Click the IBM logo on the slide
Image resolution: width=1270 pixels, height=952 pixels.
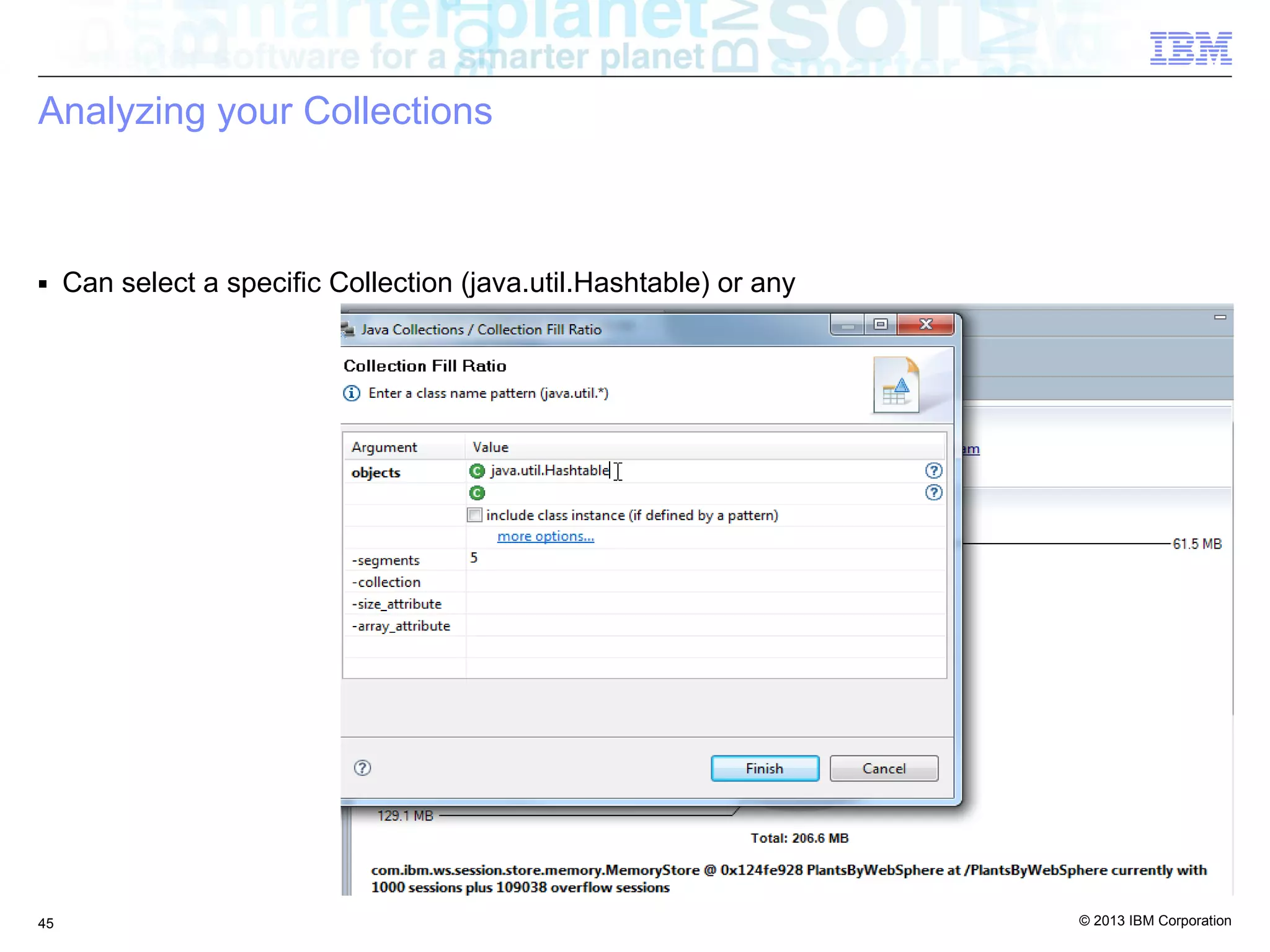tap(1191, 48)
